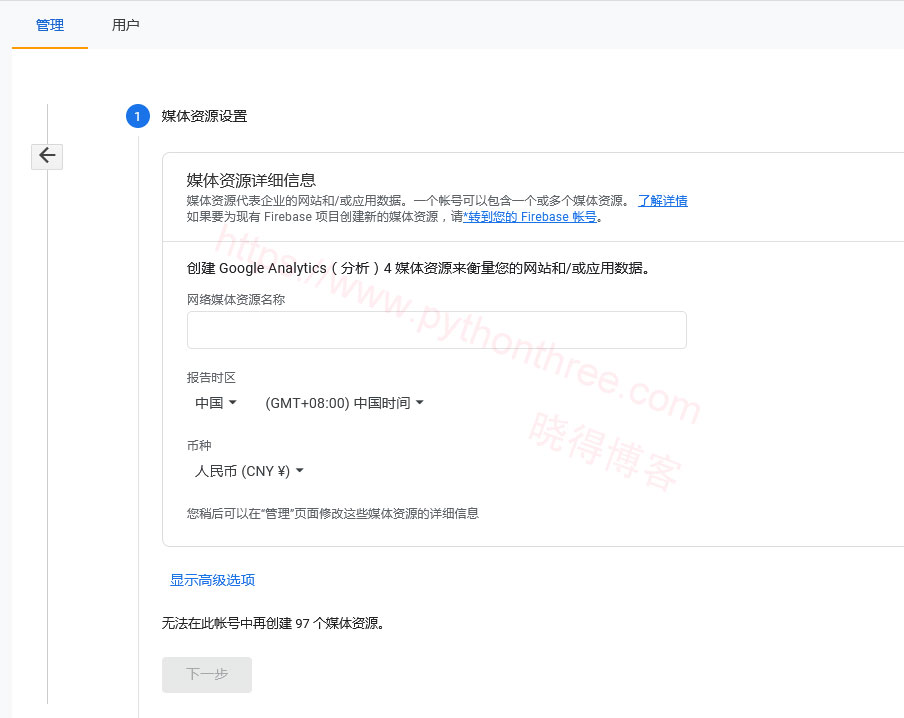Open the 了解详情 link
Image resolution: width=904 pixels, height=718 pixels.
(x=662, y=201)
